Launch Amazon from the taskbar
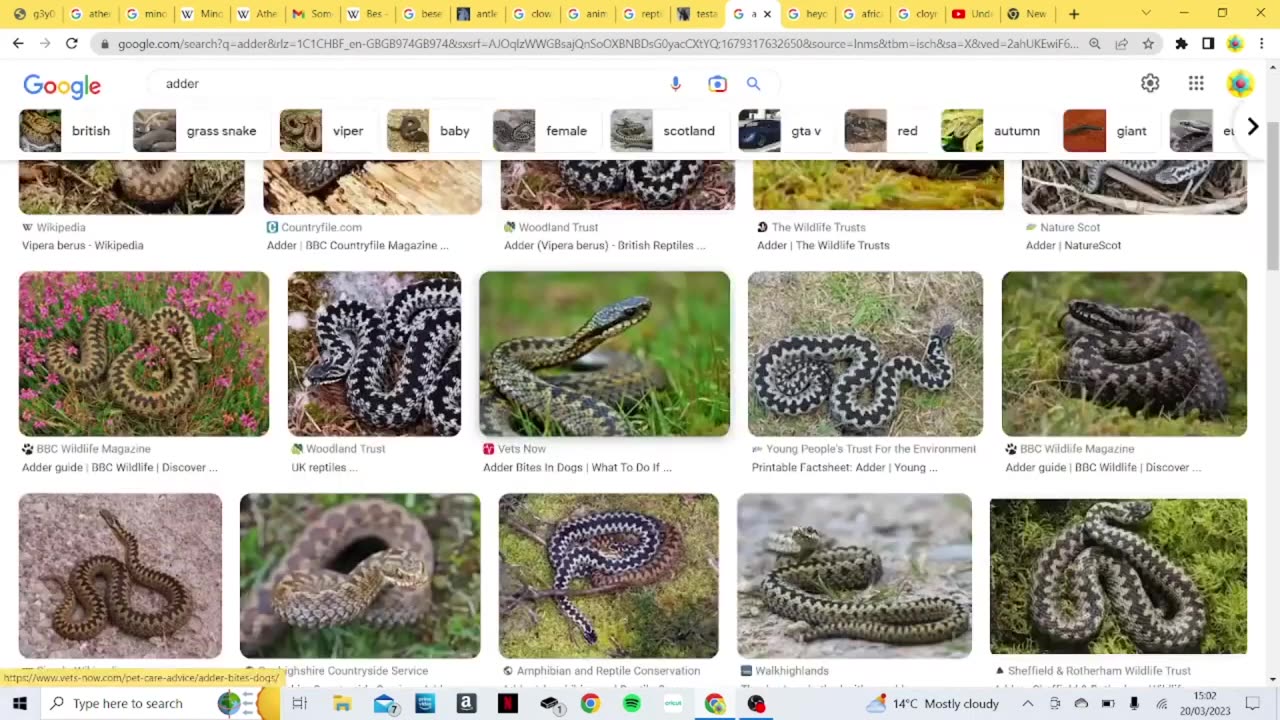 [466, 704]
